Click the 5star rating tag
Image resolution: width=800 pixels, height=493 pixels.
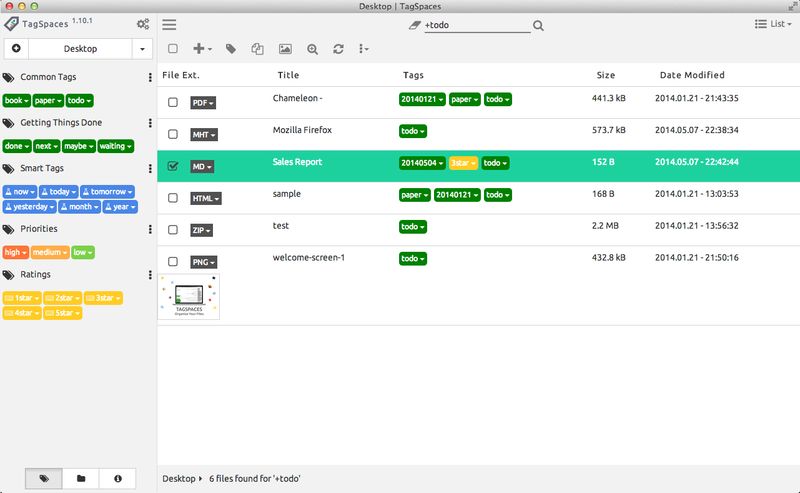pyautogui.click(x=63, y=313)
